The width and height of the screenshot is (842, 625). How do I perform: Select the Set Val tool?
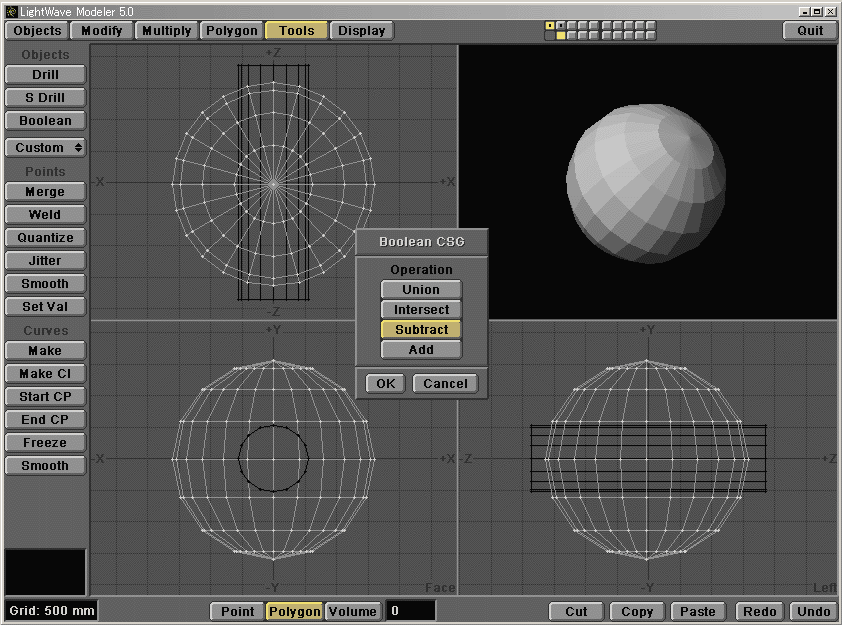tap(44, 306)
